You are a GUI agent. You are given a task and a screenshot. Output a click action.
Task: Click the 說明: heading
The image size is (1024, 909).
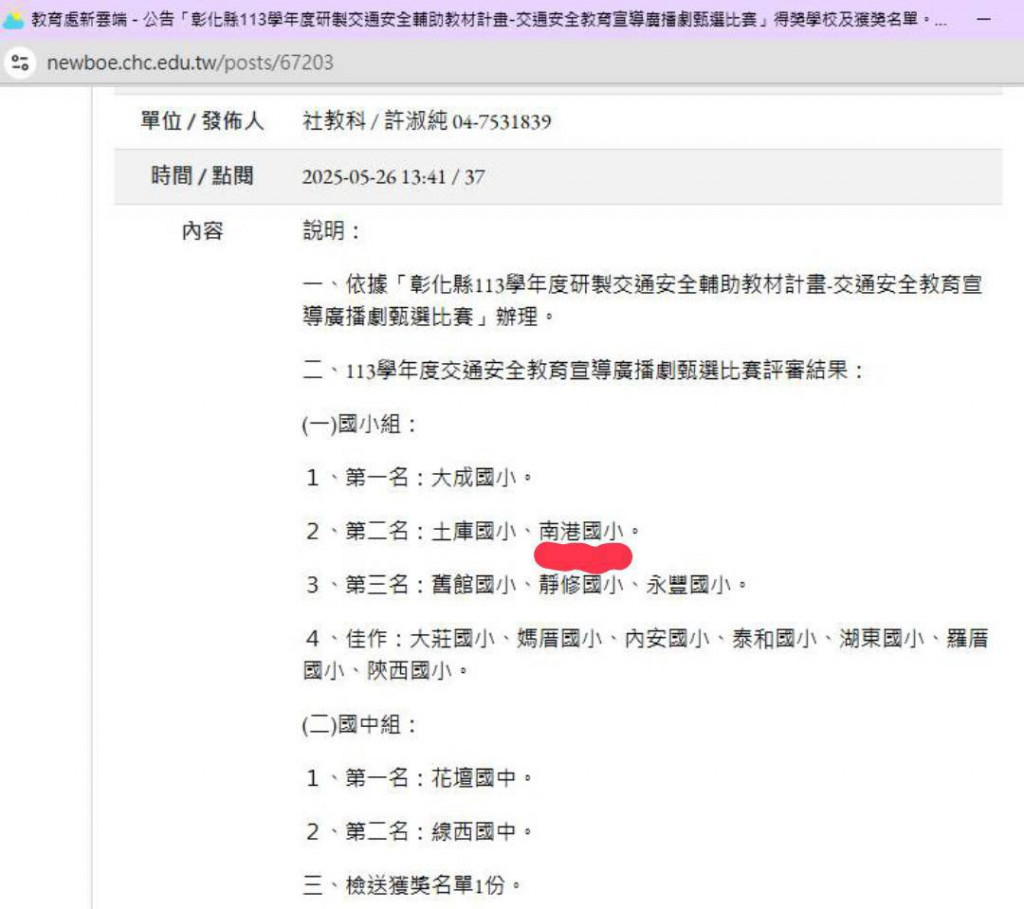coord(332,231)
